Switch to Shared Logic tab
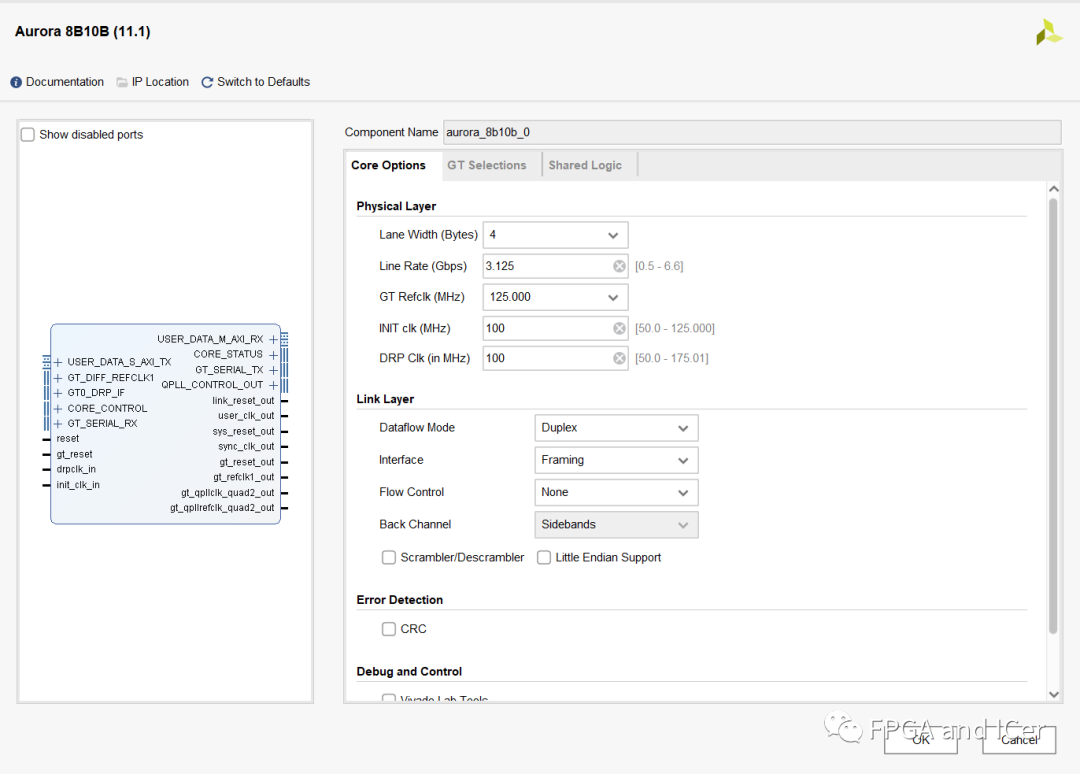Viewport: 1080px width, 774px height. [x=585, y=165]
